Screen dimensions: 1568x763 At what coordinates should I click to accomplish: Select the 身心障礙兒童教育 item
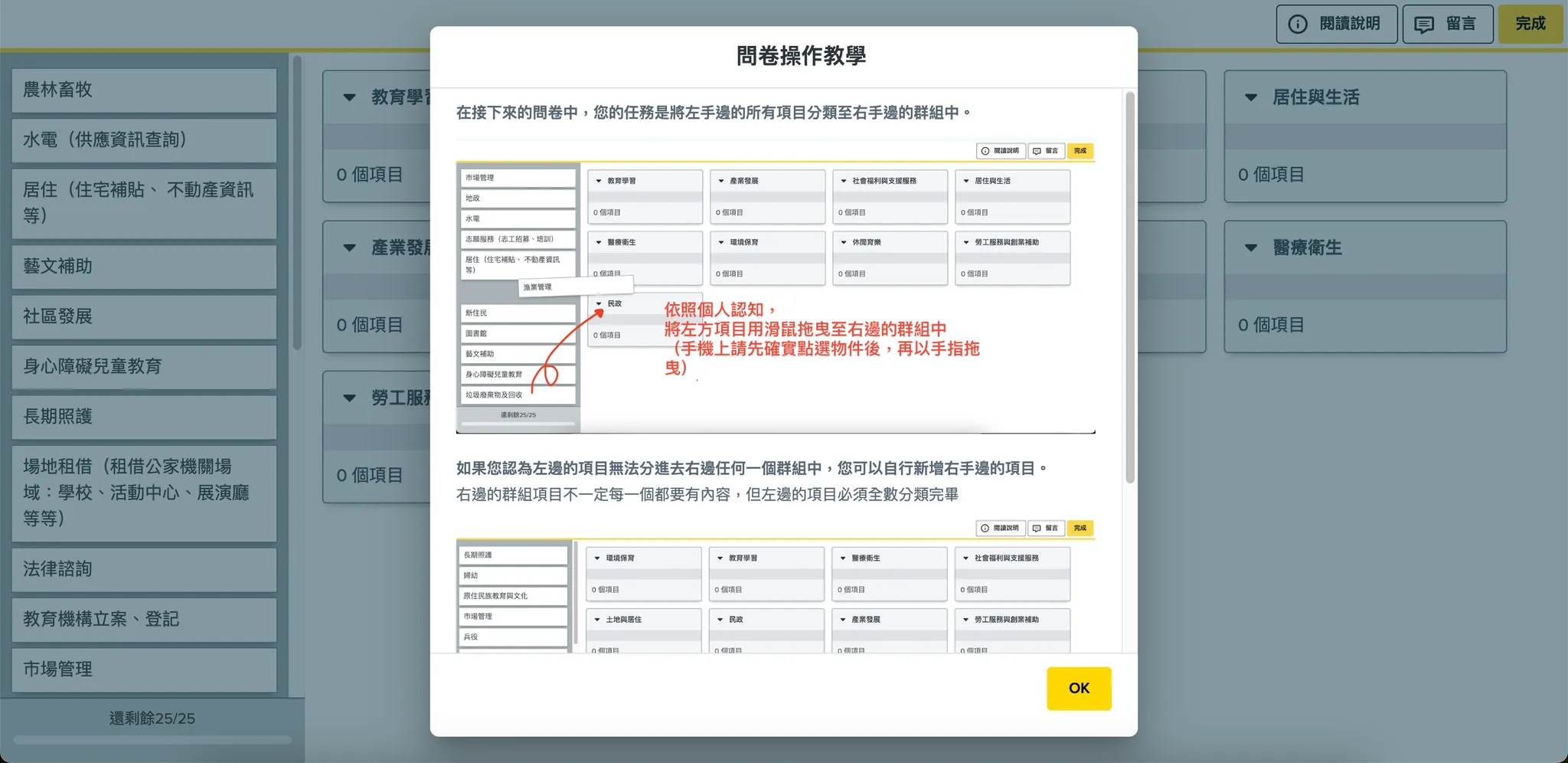point(144,367)
